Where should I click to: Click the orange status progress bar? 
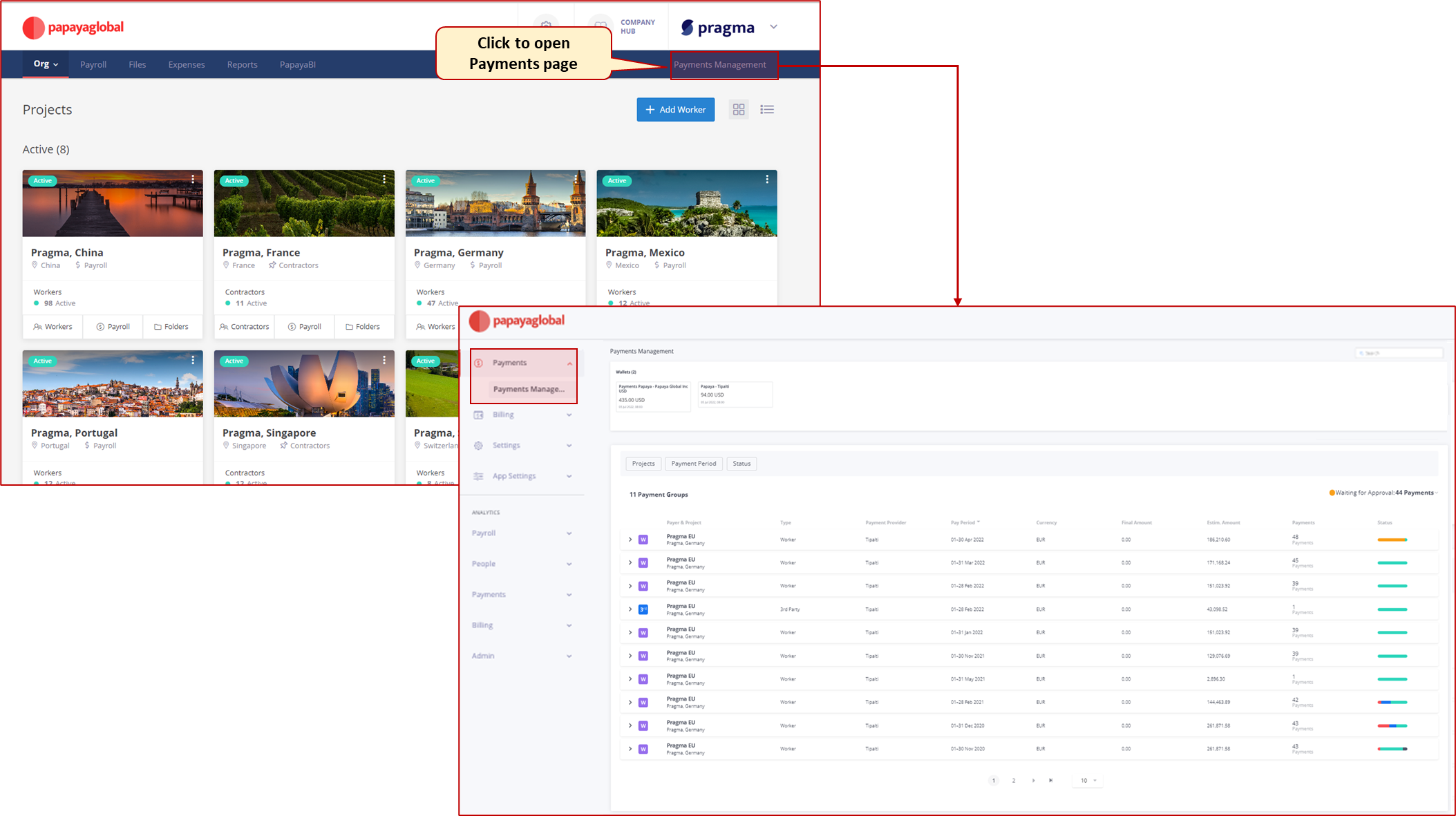click(x=1392, y=539)
